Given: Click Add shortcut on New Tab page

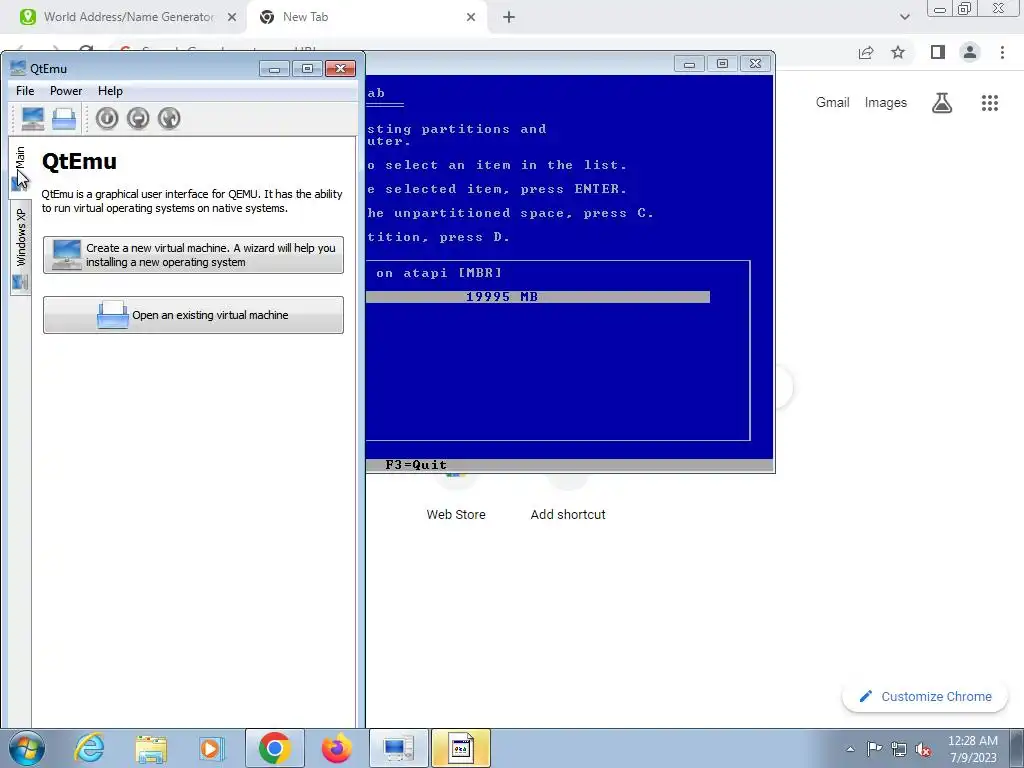Looking at the screenshot, I should pos(568,515).
